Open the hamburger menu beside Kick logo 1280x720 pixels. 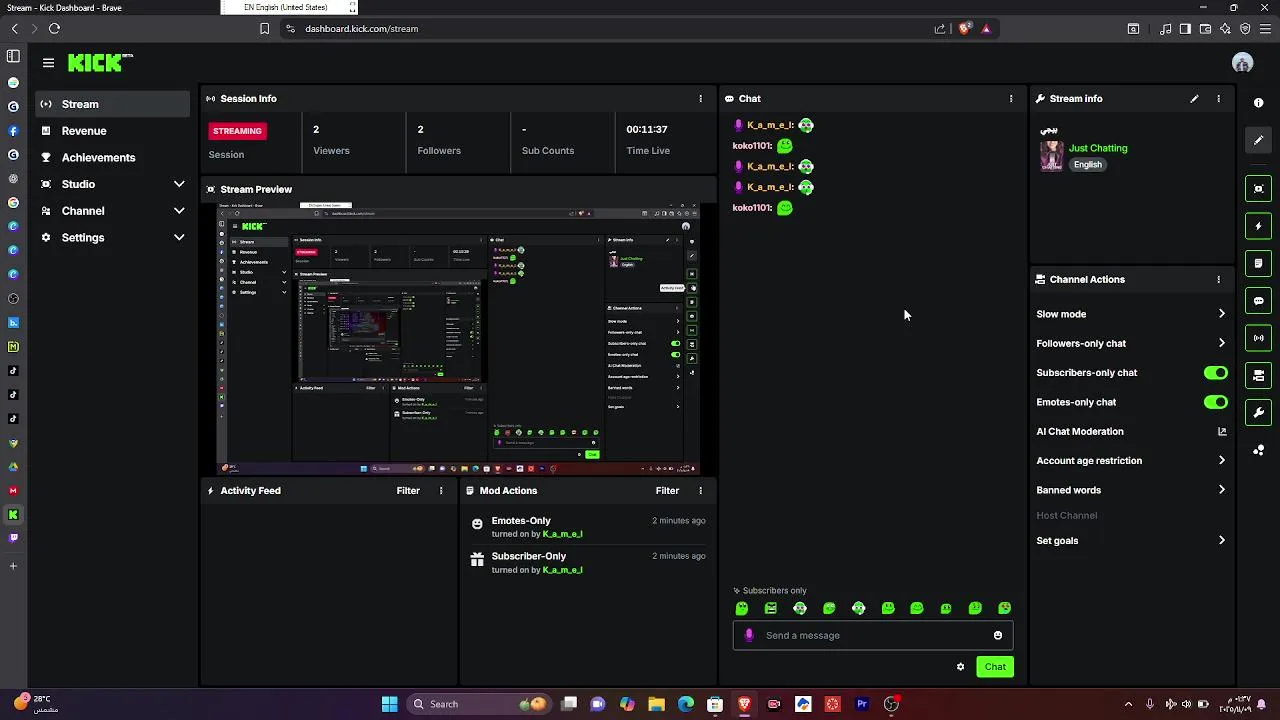tap(48, 63)
